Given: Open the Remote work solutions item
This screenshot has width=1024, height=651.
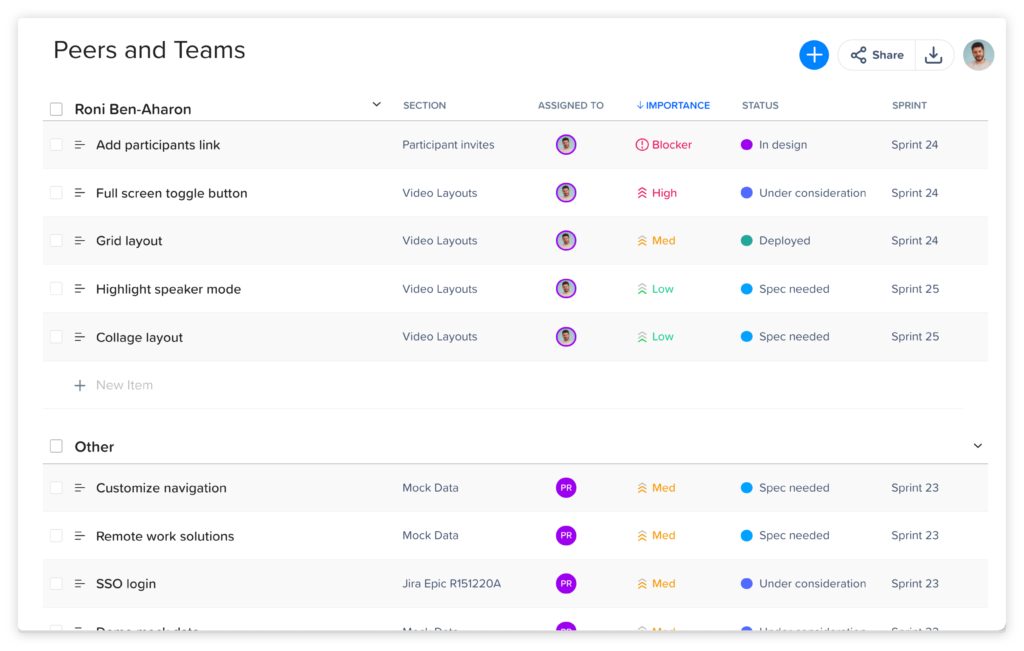Looking at the screenshot, I should tap(165, 536).
